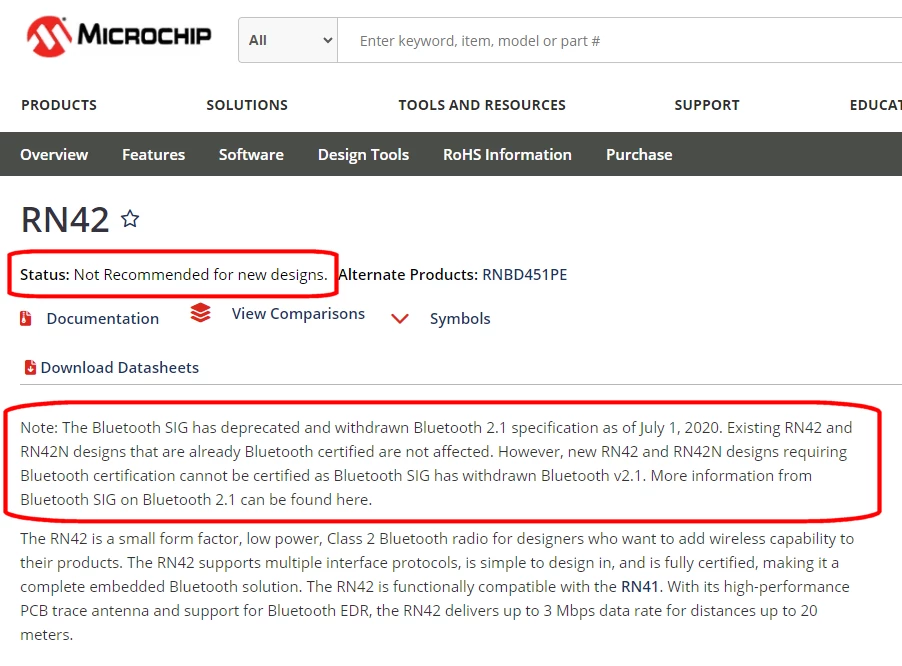Viewport: 902px width, 666px height.
Task: Open the View Comparisons link
Action: (299, 314)
